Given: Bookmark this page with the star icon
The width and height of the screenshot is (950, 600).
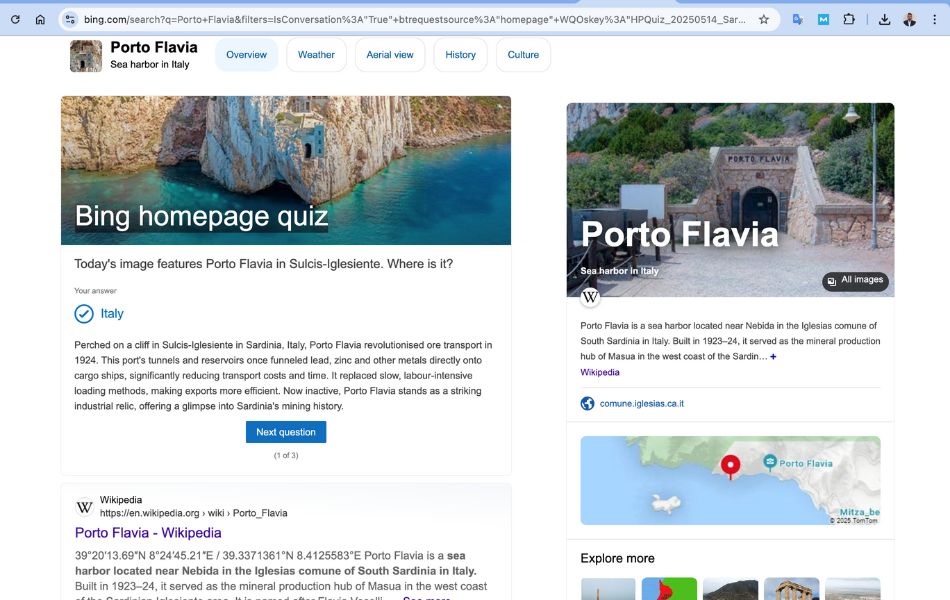Looking at the screenshot, I should tap(764, 19).
